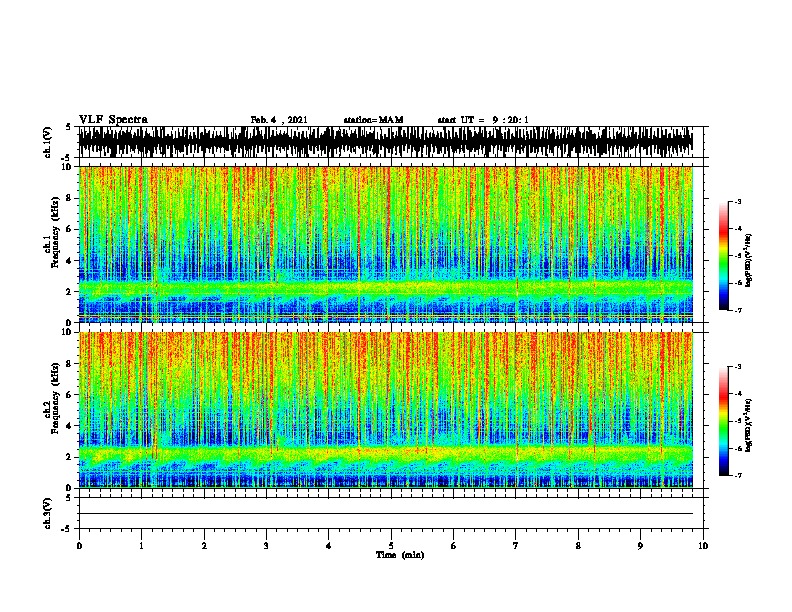
Task: Select the "start UT = 9:20:1" text
Action: (483, 120)
